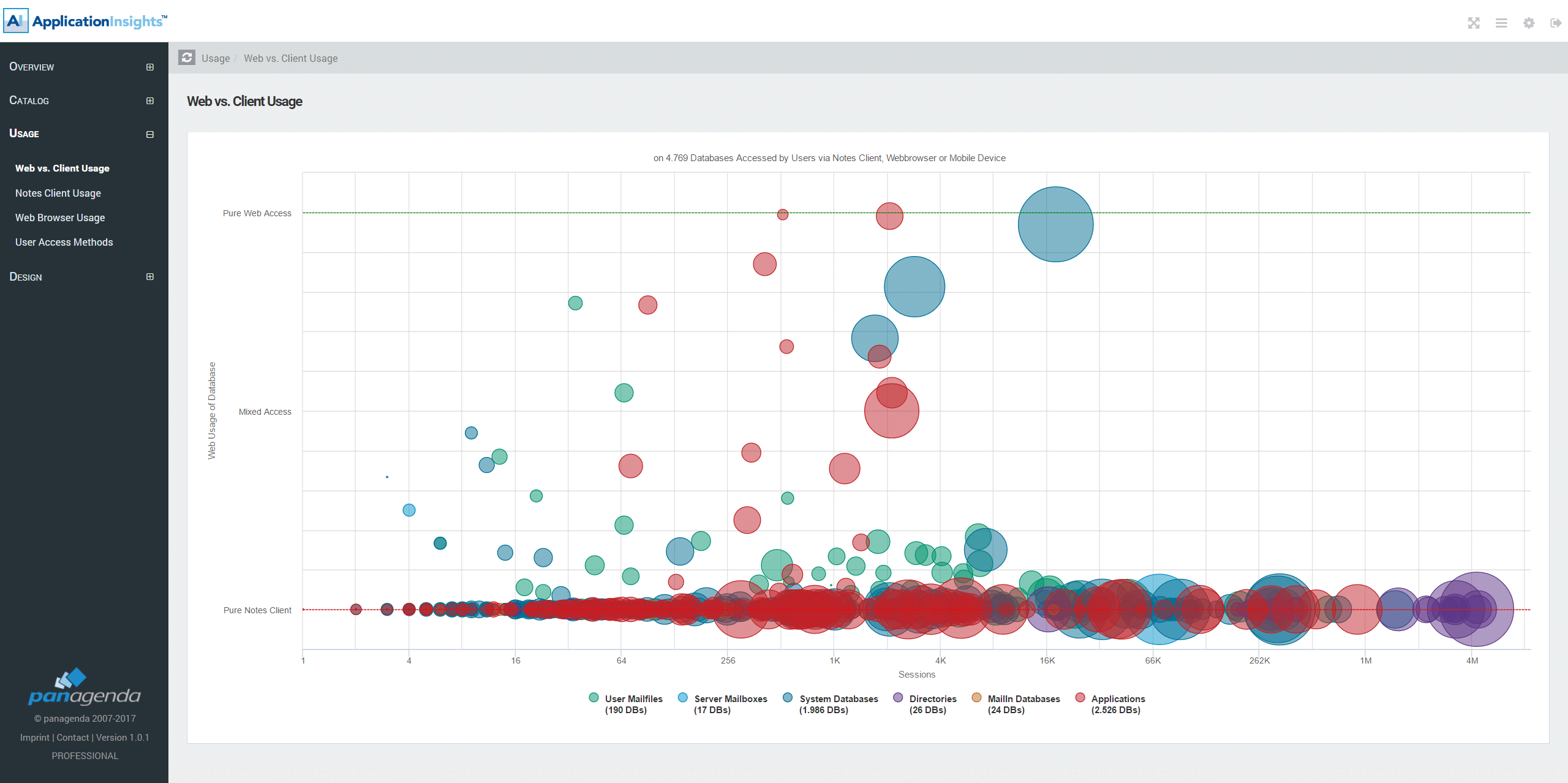1568x783 pixels.
Task: Click the refresh icon beside Usage breadcrumb
Action: (187, 58)
